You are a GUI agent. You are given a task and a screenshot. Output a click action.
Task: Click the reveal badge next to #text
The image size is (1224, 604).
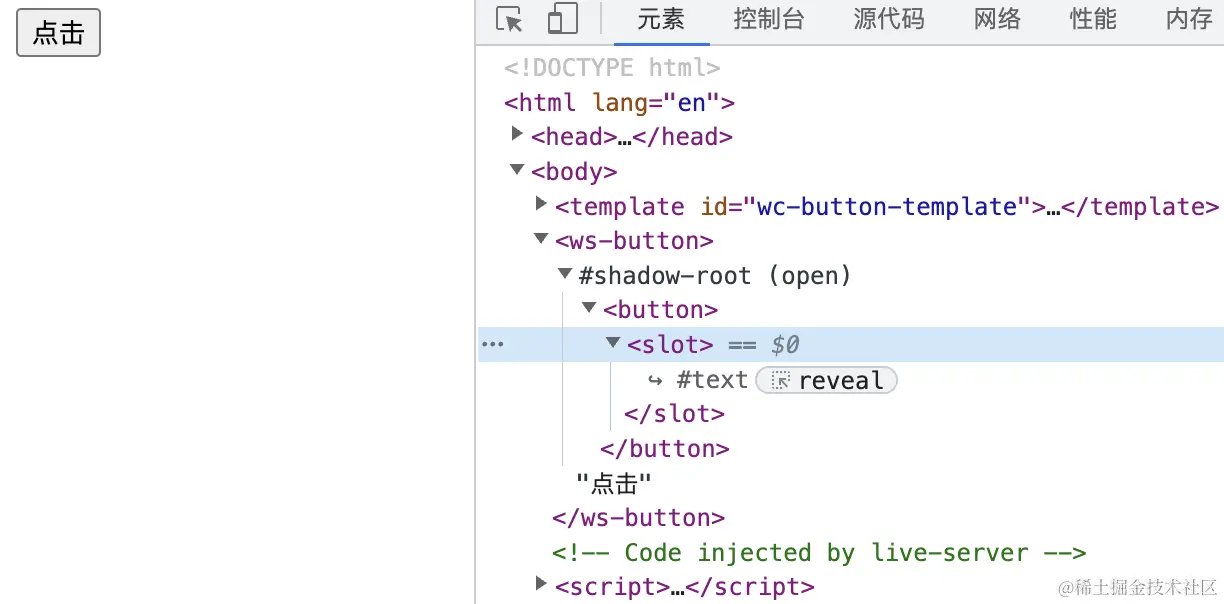pos(827,380)
